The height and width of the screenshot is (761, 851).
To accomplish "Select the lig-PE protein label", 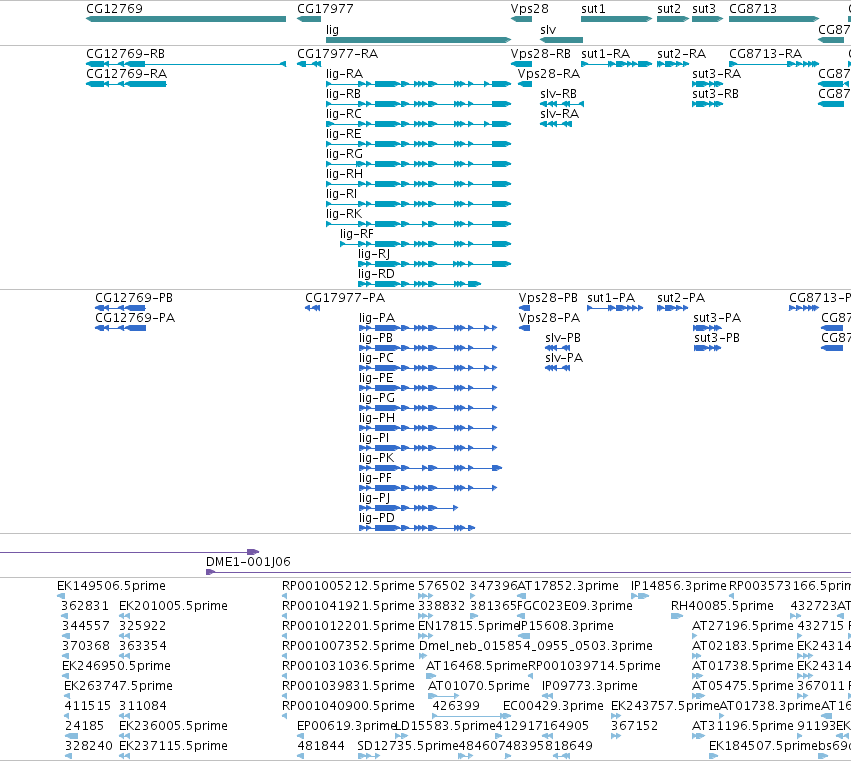I will (x=376, y=378).
